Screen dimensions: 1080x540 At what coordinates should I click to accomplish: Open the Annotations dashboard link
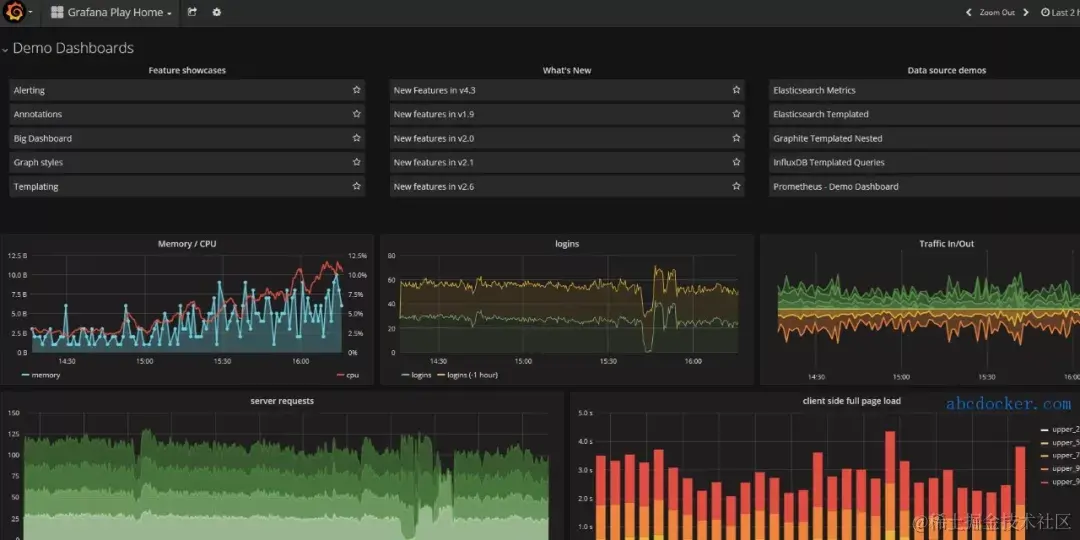187,114
